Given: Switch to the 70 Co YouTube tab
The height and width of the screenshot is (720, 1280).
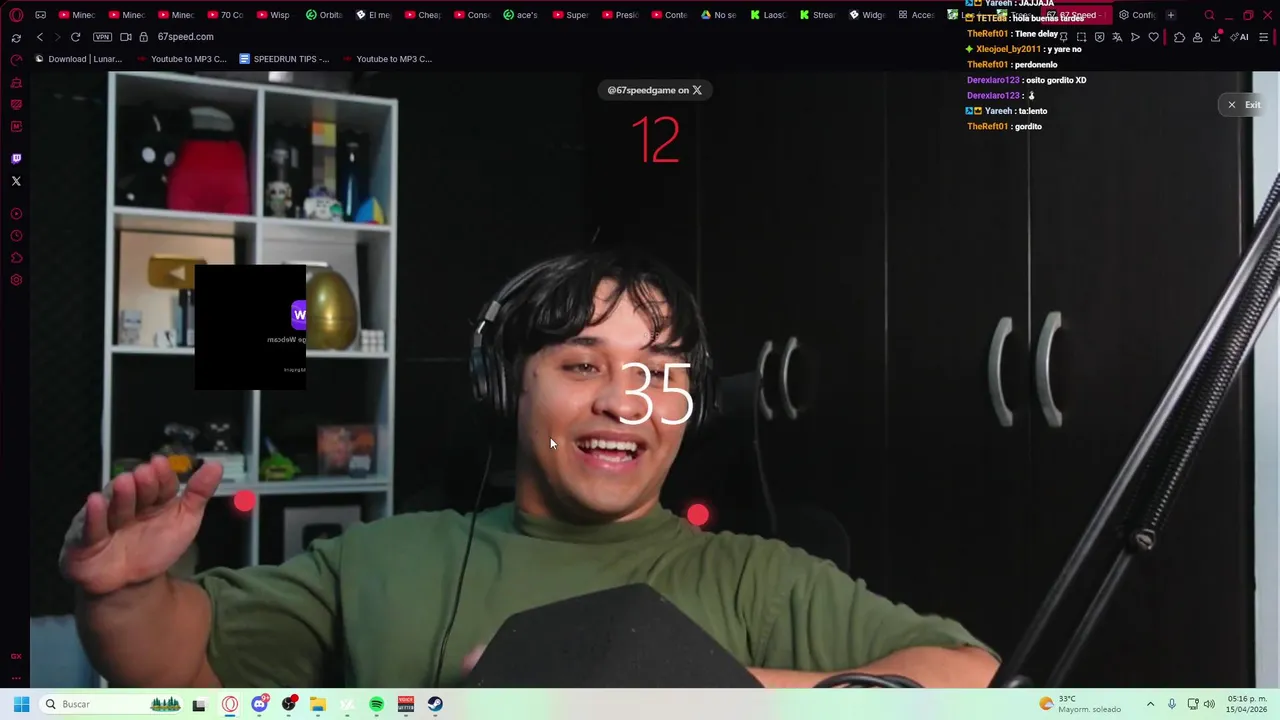Looking at the screenshot, I should 225,15.
